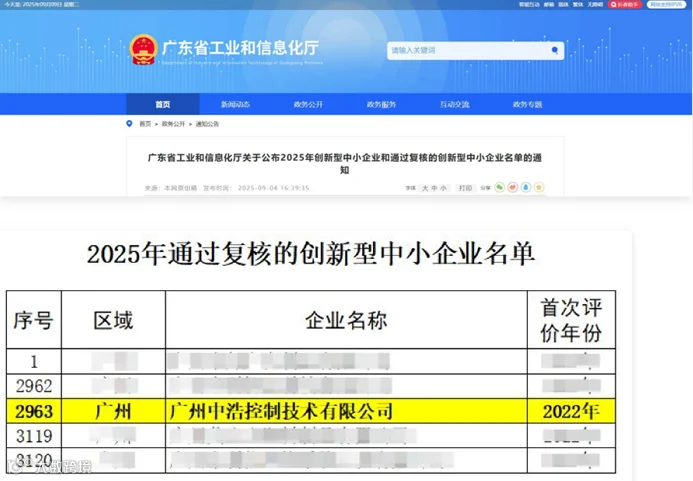Viewport: 693px width, 481px height.
Task: Open the 互动交流 navigation tab
Action: click(455, 104)
